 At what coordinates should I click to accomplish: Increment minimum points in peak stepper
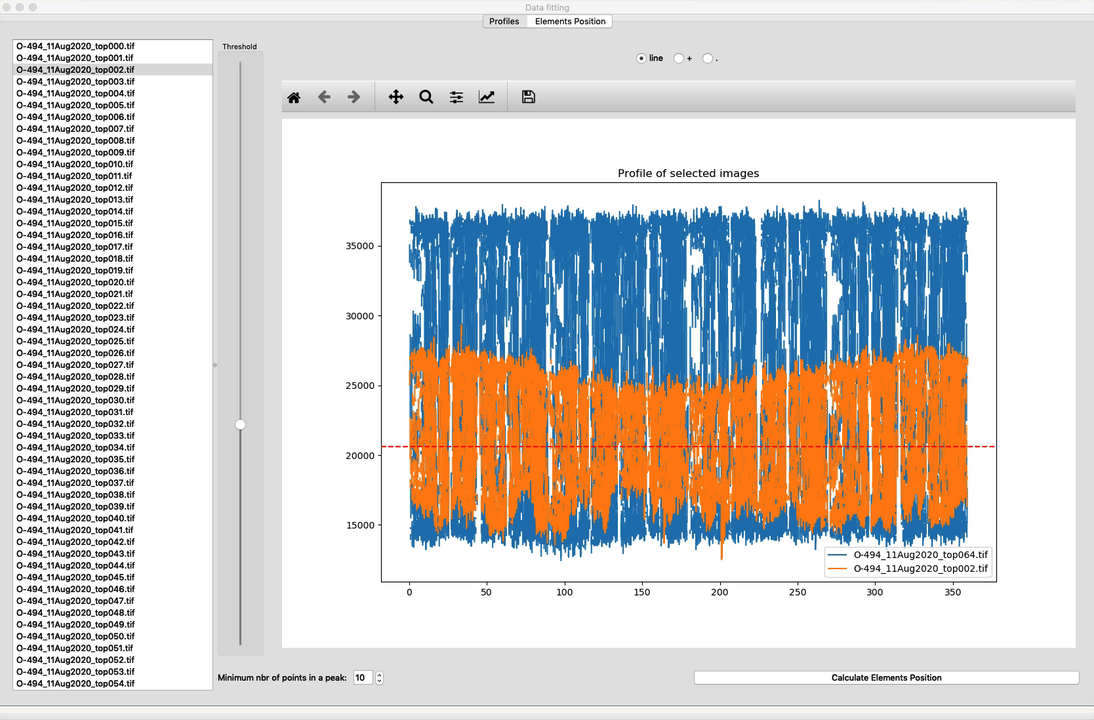coord(379,675)
